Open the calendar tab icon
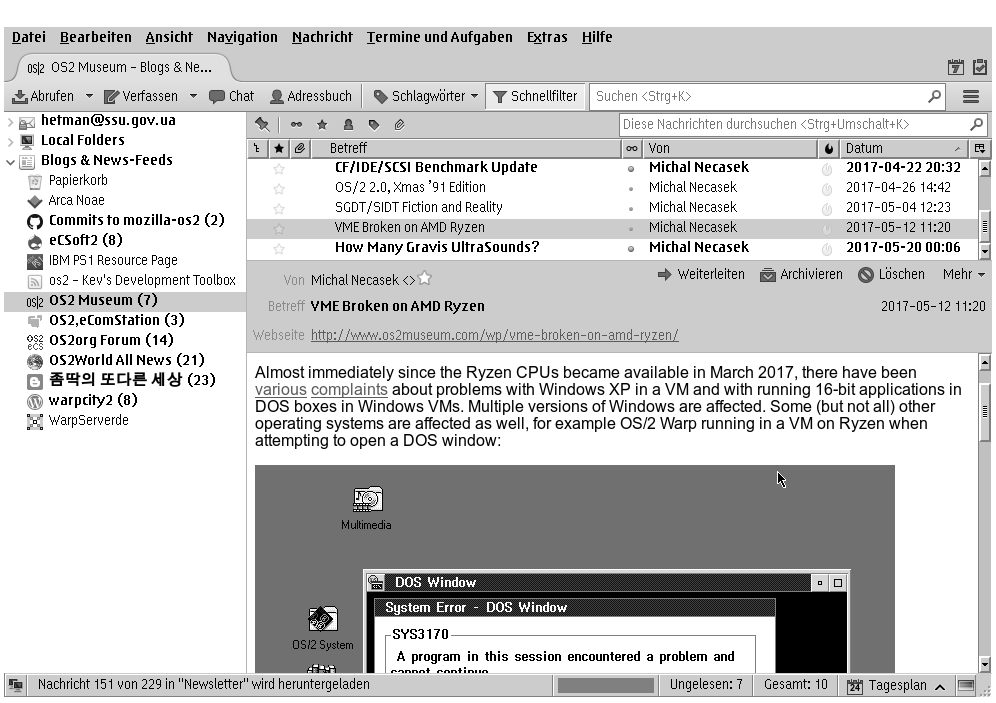Screen dimensions: 996x703 pos(955,67)
